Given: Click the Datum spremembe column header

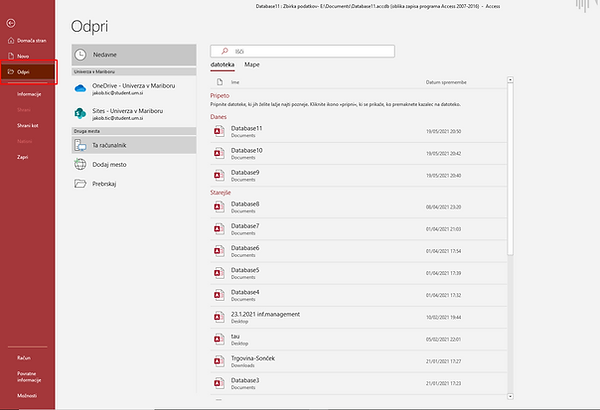Looking at the screenshot, I should (x=446, y=82).
